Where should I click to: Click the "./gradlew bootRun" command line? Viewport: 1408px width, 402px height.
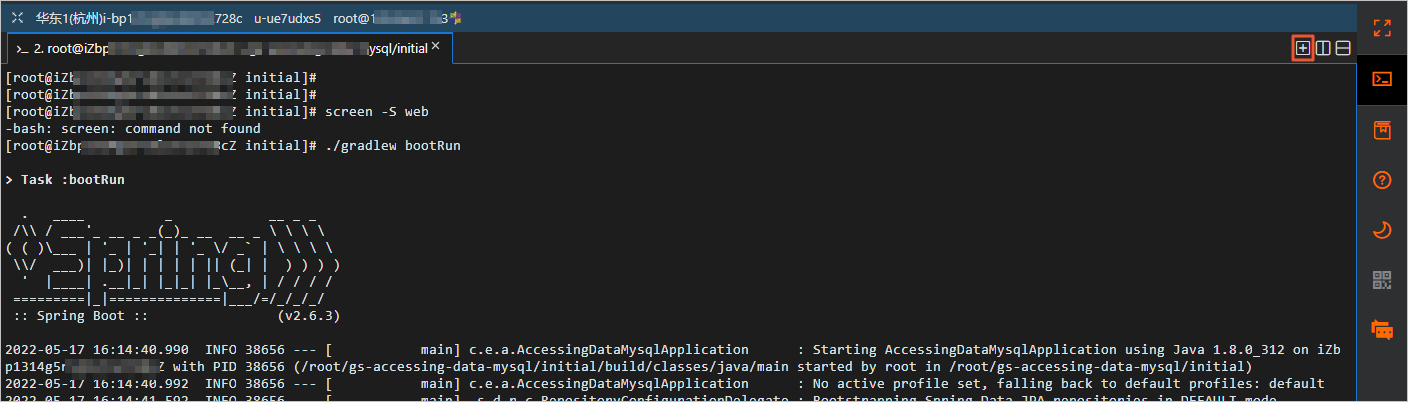pyautogui.click(x=393, y=146)
